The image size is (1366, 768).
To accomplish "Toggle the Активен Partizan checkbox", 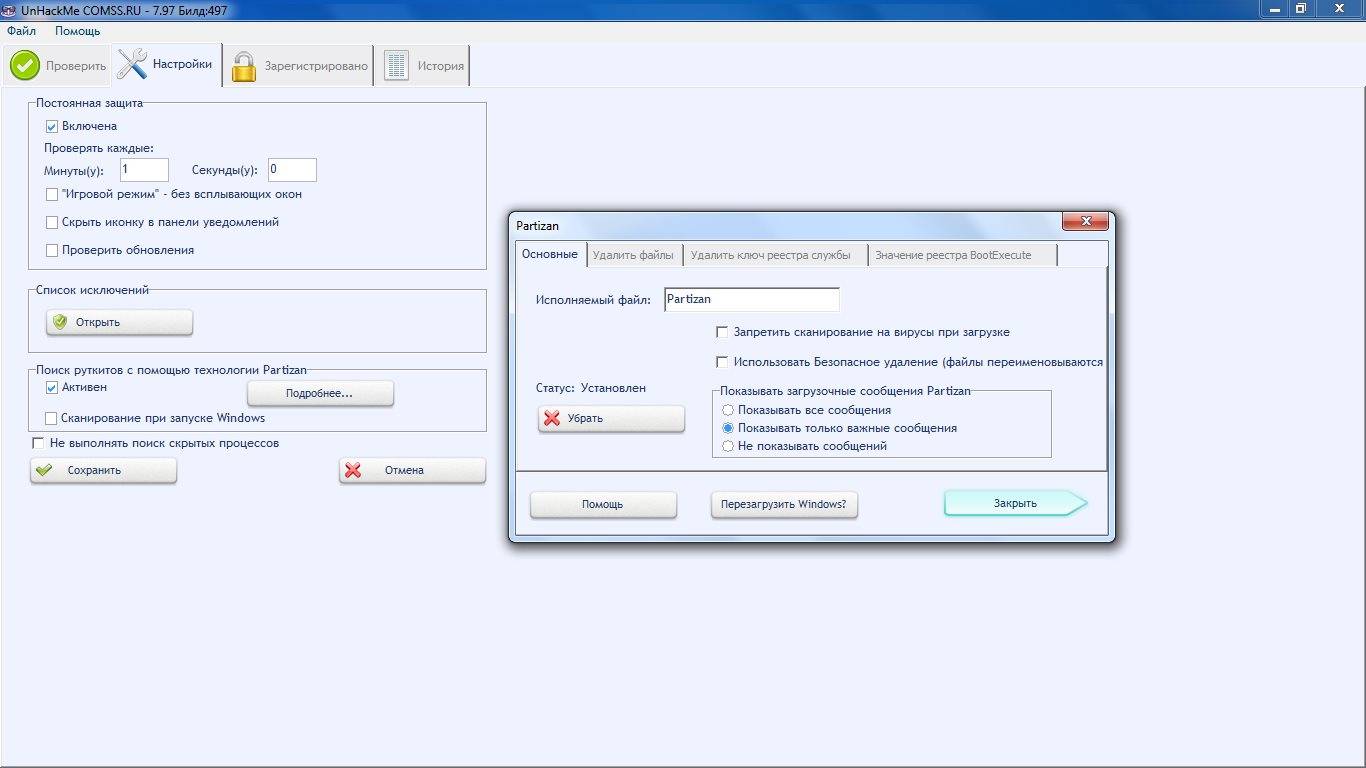I will (x=52, y=388).
